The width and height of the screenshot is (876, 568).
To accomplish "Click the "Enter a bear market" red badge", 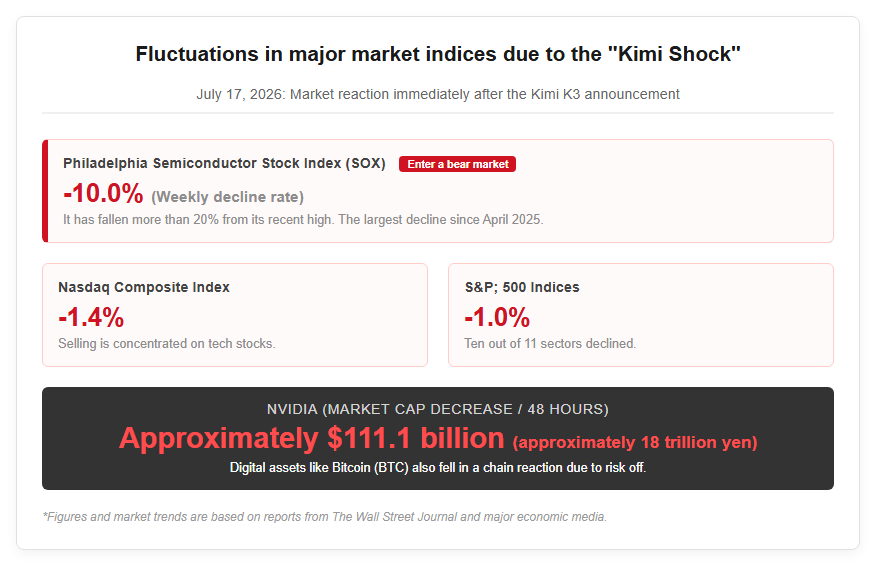I will click(457, 164).
